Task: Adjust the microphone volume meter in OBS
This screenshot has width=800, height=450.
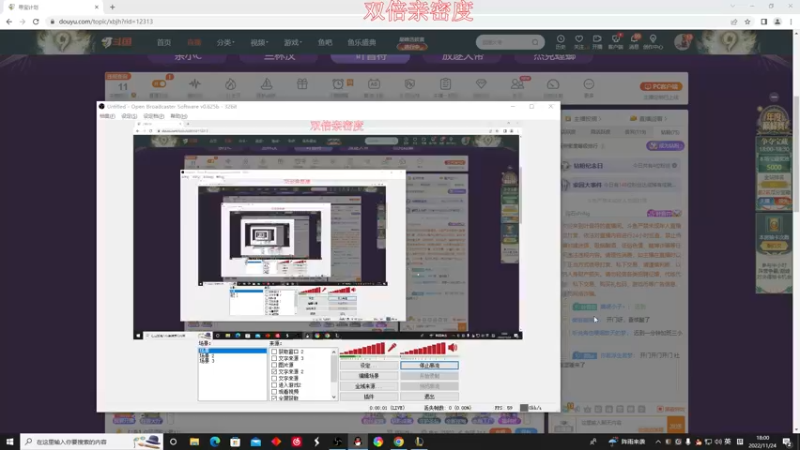Action: point(362,349)
